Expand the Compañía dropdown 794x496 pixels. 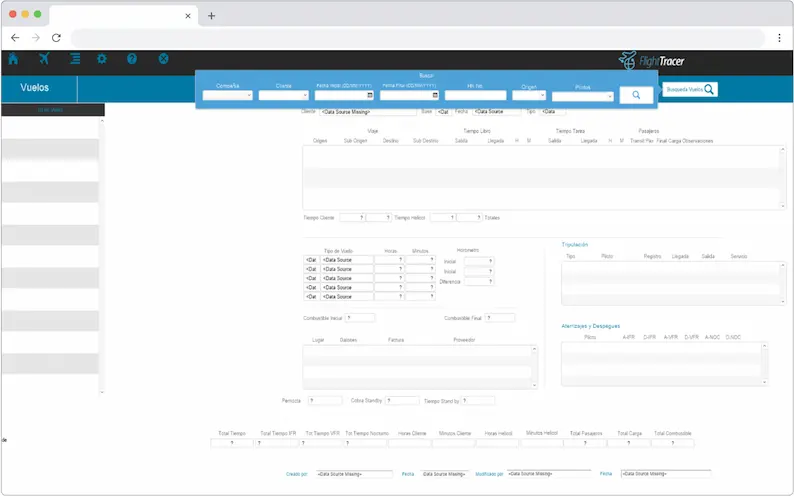(227, 96)
